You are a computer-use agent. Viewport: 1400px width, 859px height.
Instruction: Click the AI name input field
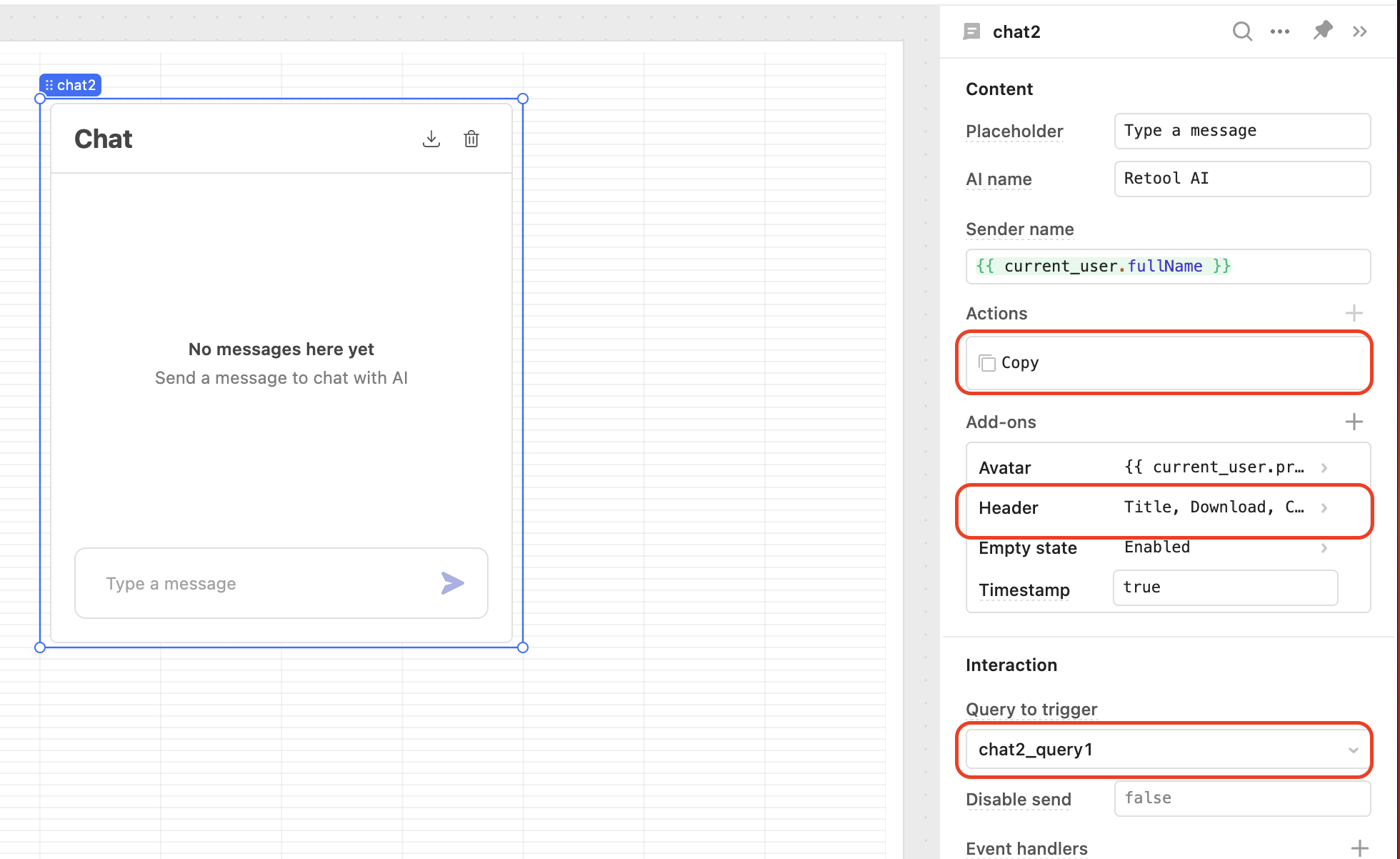[x=1241, y=179]
